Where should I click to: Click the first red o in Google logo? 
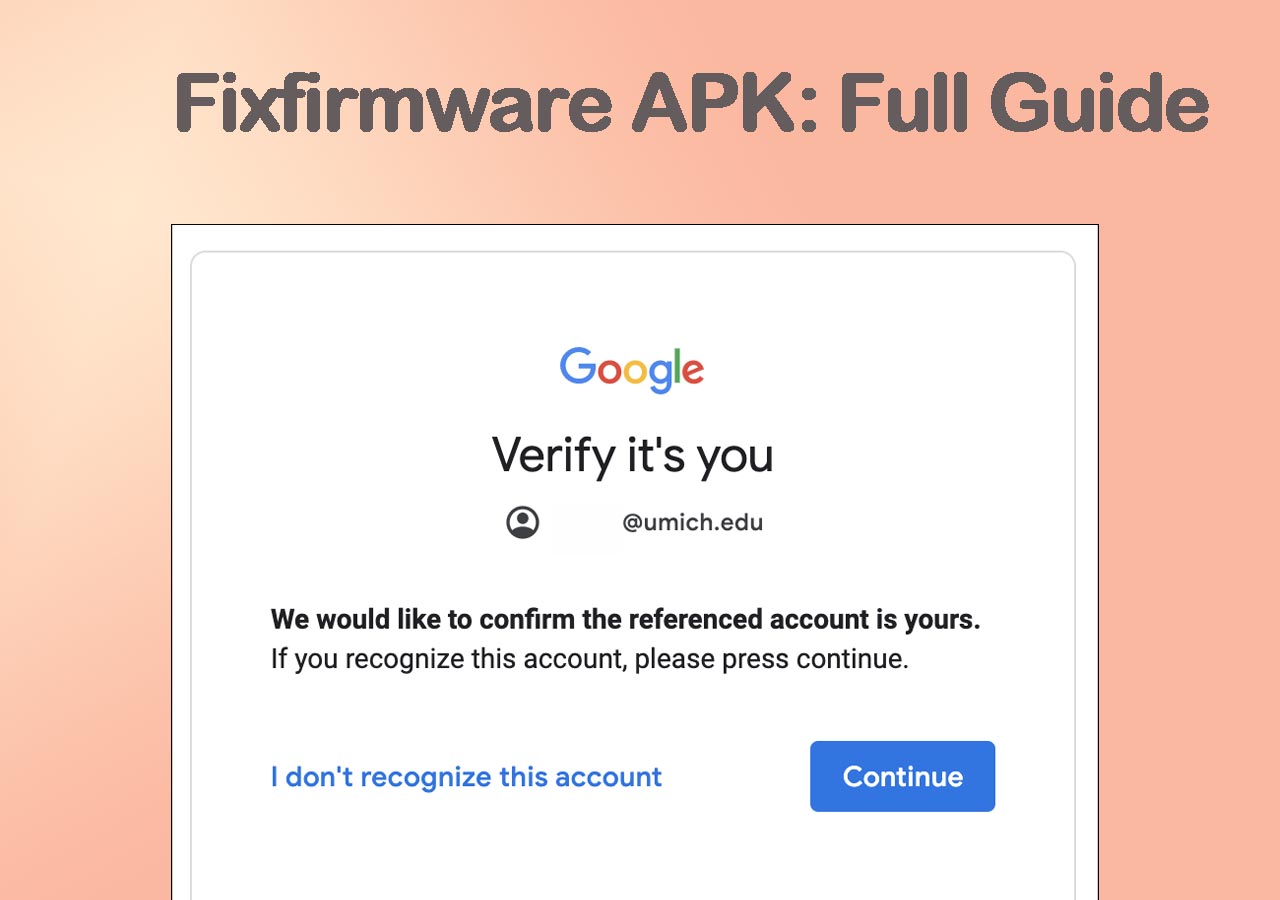pyautogui.click(x=609, y=371)
